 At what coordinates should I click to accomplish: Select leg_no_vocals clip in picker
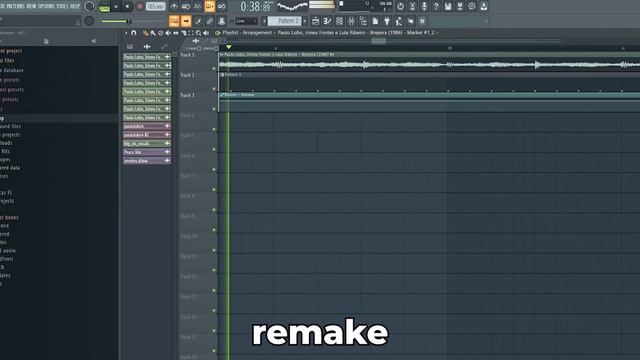pyautogui.click(x=147, y=143)
